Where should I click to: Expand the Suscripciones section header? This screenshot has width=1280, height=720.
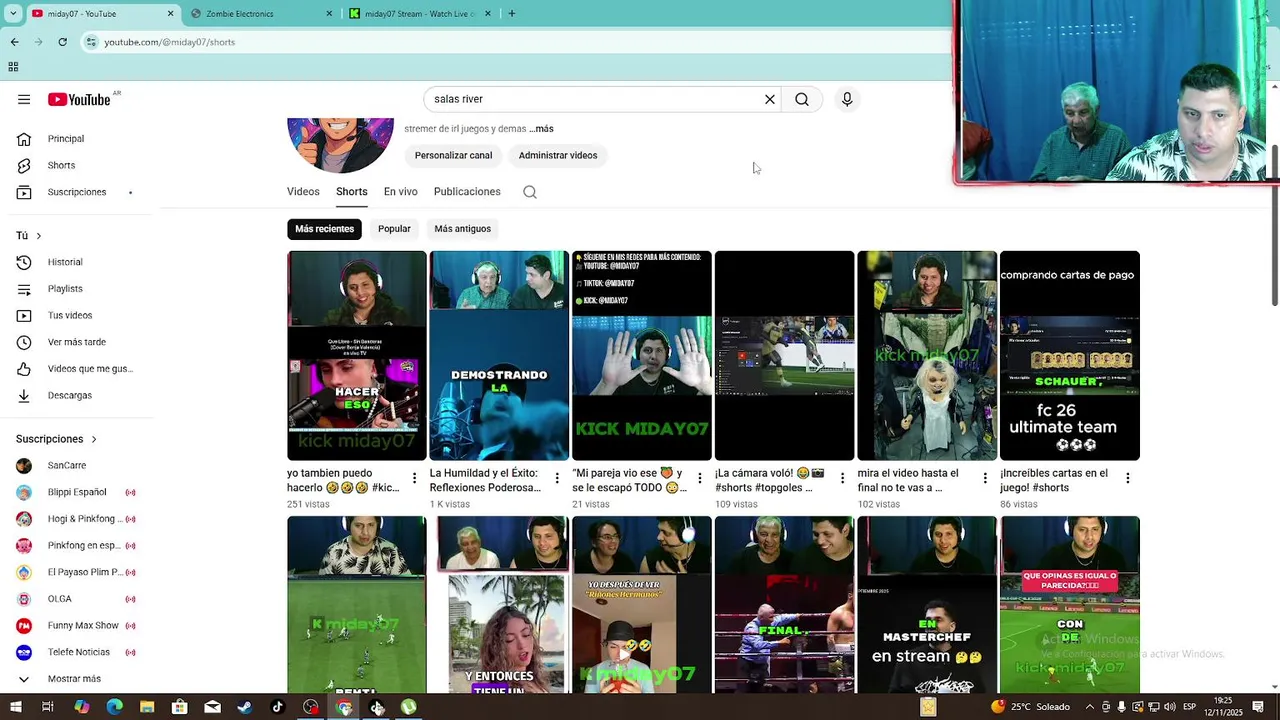[57, 439]
